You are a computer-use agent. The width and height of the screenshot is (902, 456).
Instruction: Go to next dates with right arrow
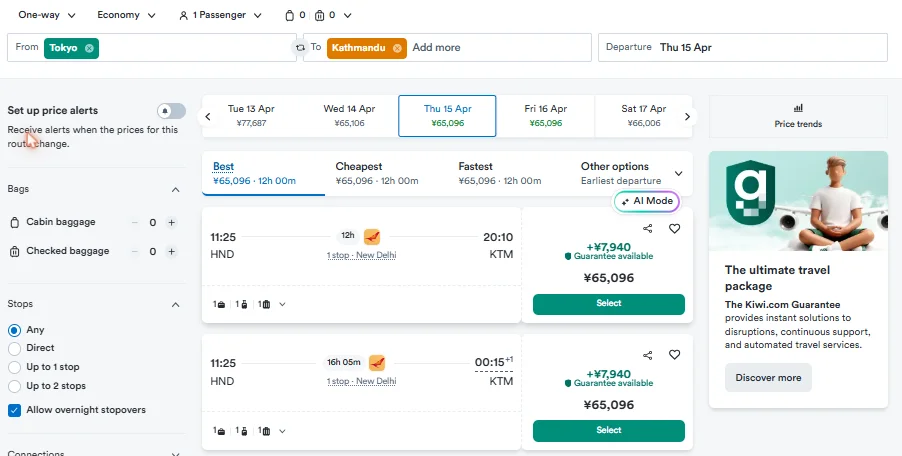click(687, 117)
